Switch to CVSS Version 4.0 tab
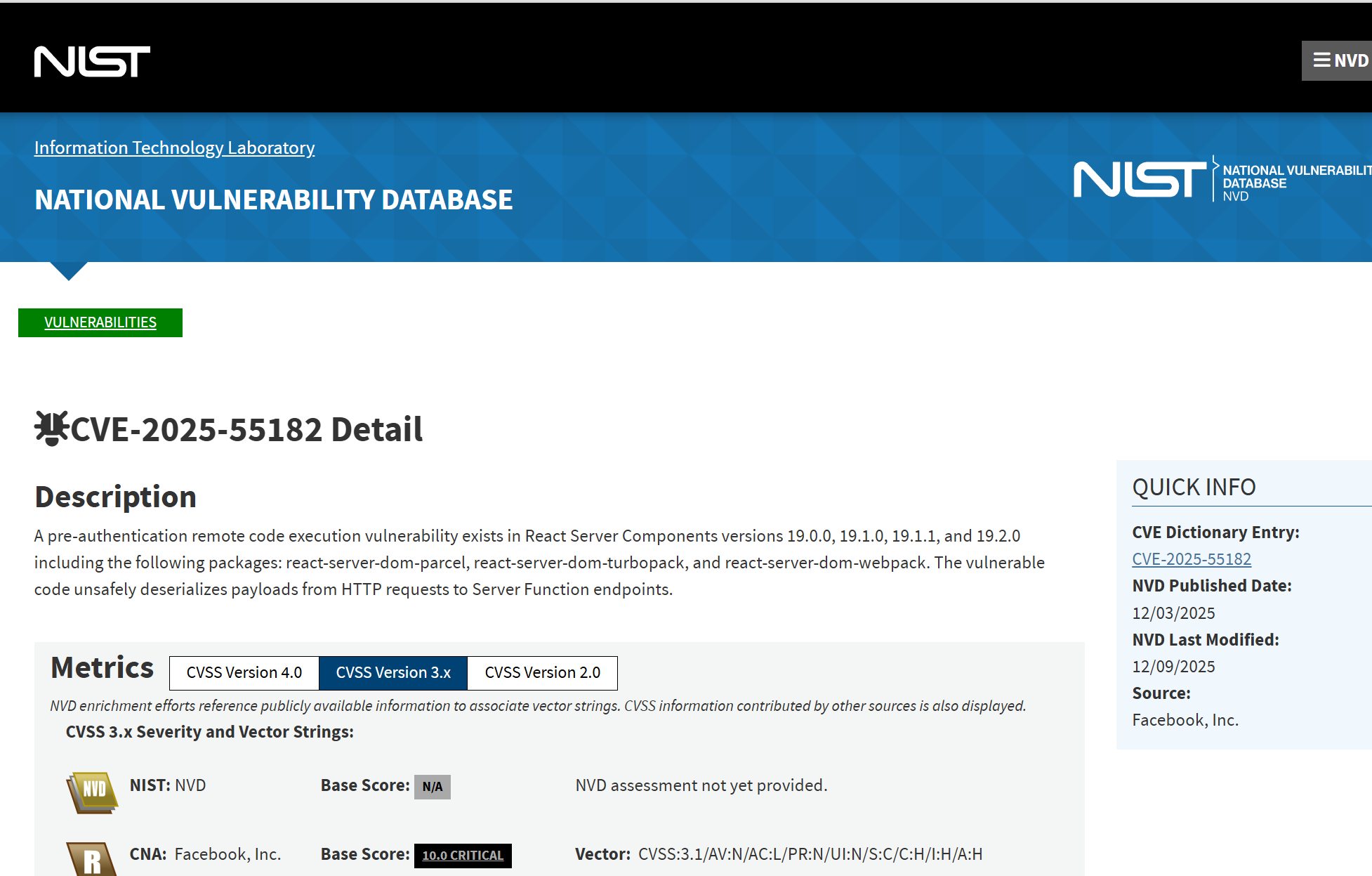Screen dimensions: 1372x876 (x=244, y=673)
